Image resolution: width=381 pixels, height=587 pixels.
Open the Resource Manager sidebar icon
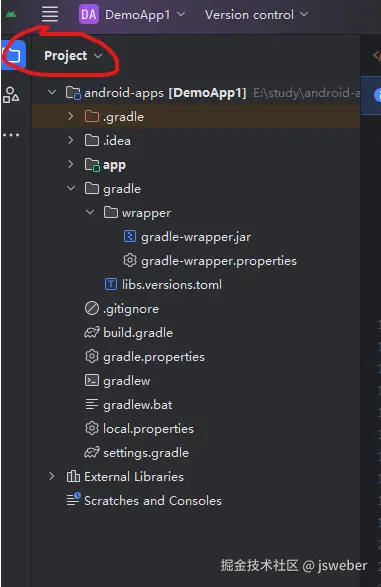pyautogui.click(x=11, y=95)
